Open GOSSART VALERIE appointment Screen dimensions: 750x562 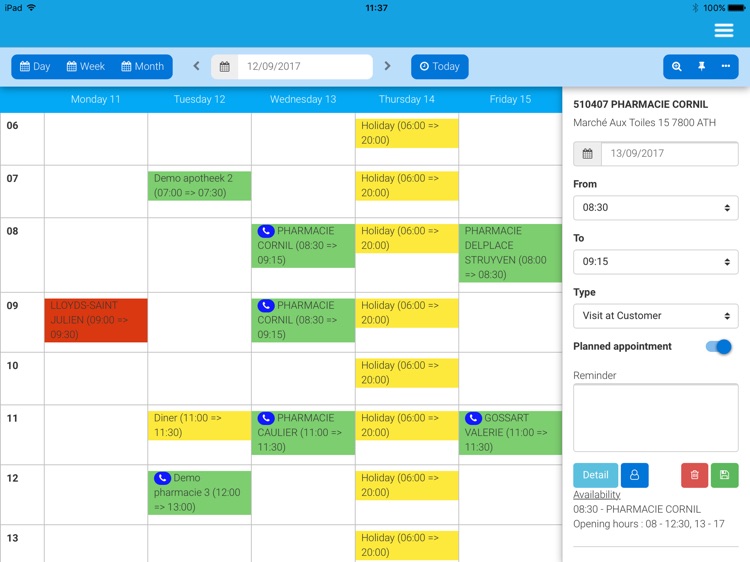click(x=510, y=432)
